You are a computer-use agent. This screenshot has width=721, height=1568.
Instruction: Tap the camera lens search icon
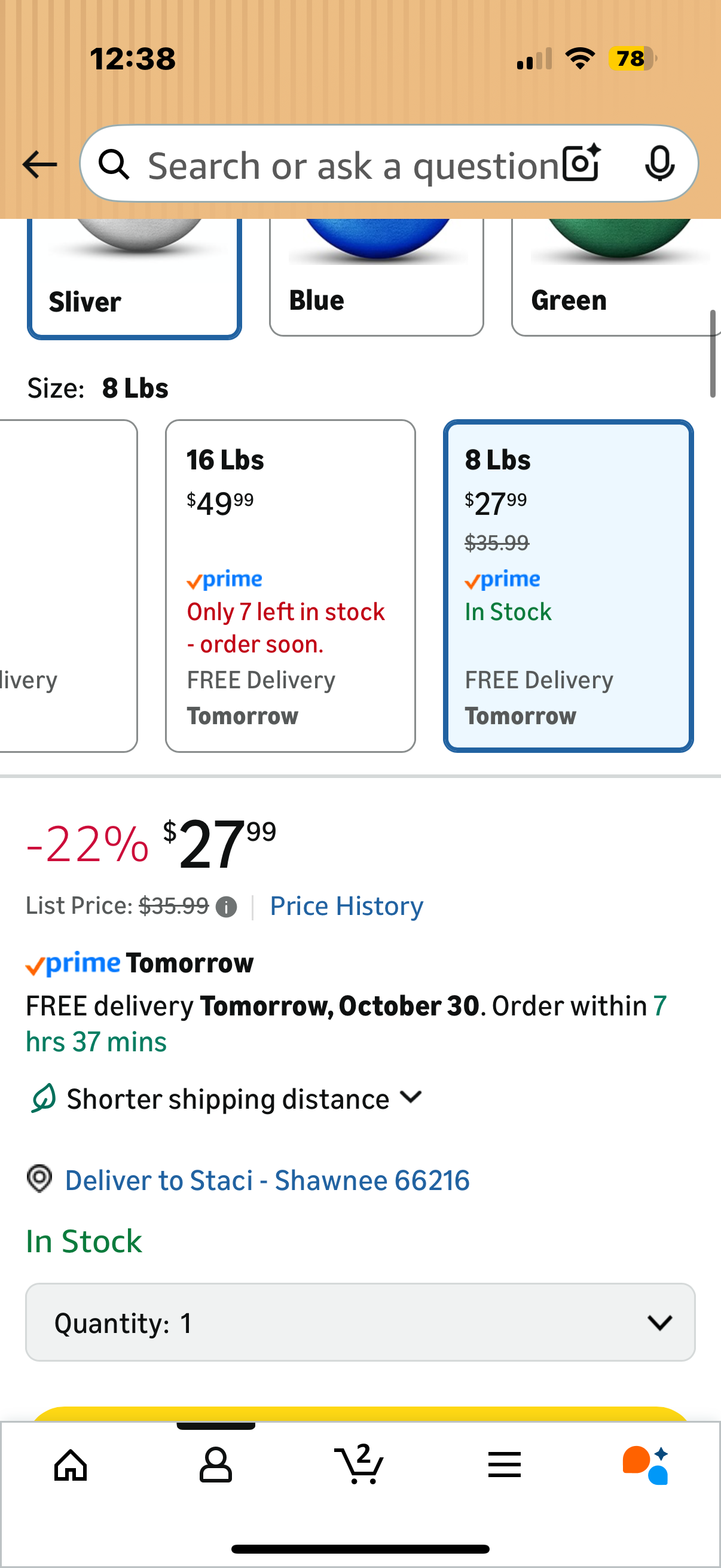click(581, 163)
